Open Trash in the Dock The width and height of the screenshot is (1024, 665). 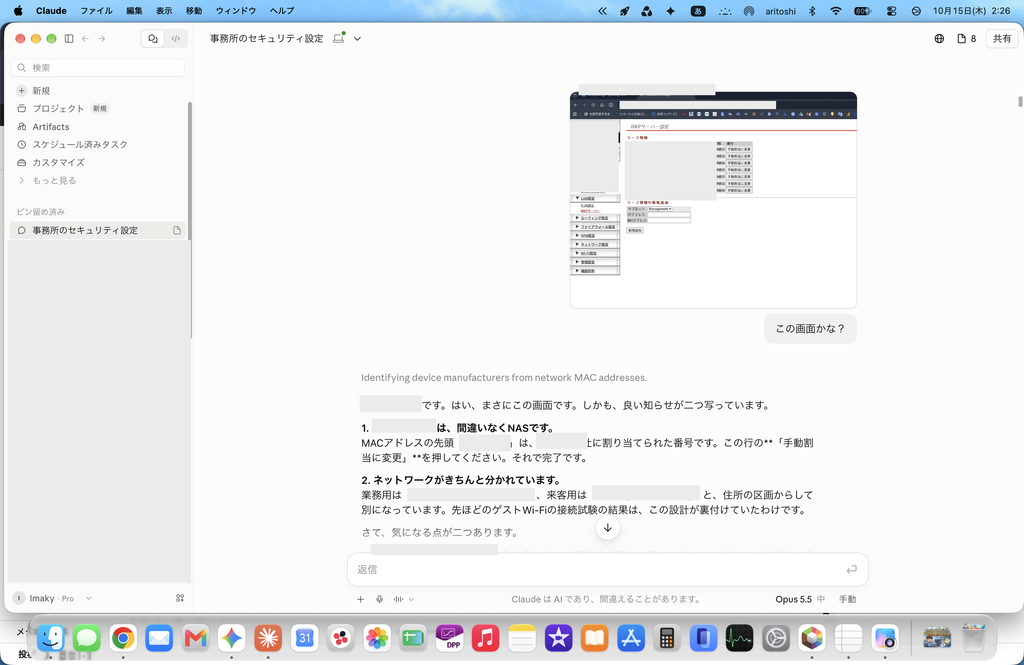973,638
